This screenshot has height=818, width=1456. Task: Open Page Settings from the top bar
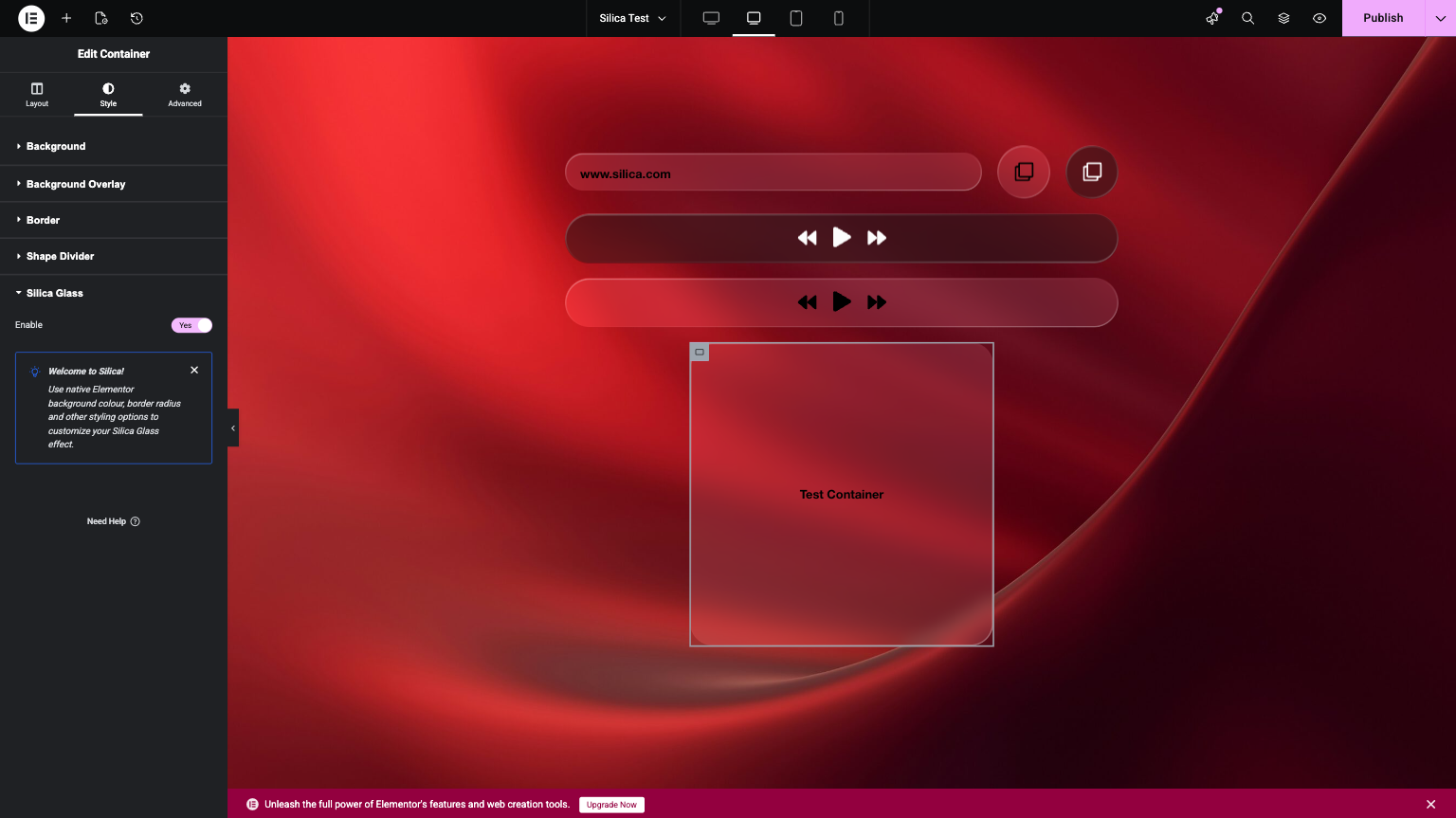101,18
